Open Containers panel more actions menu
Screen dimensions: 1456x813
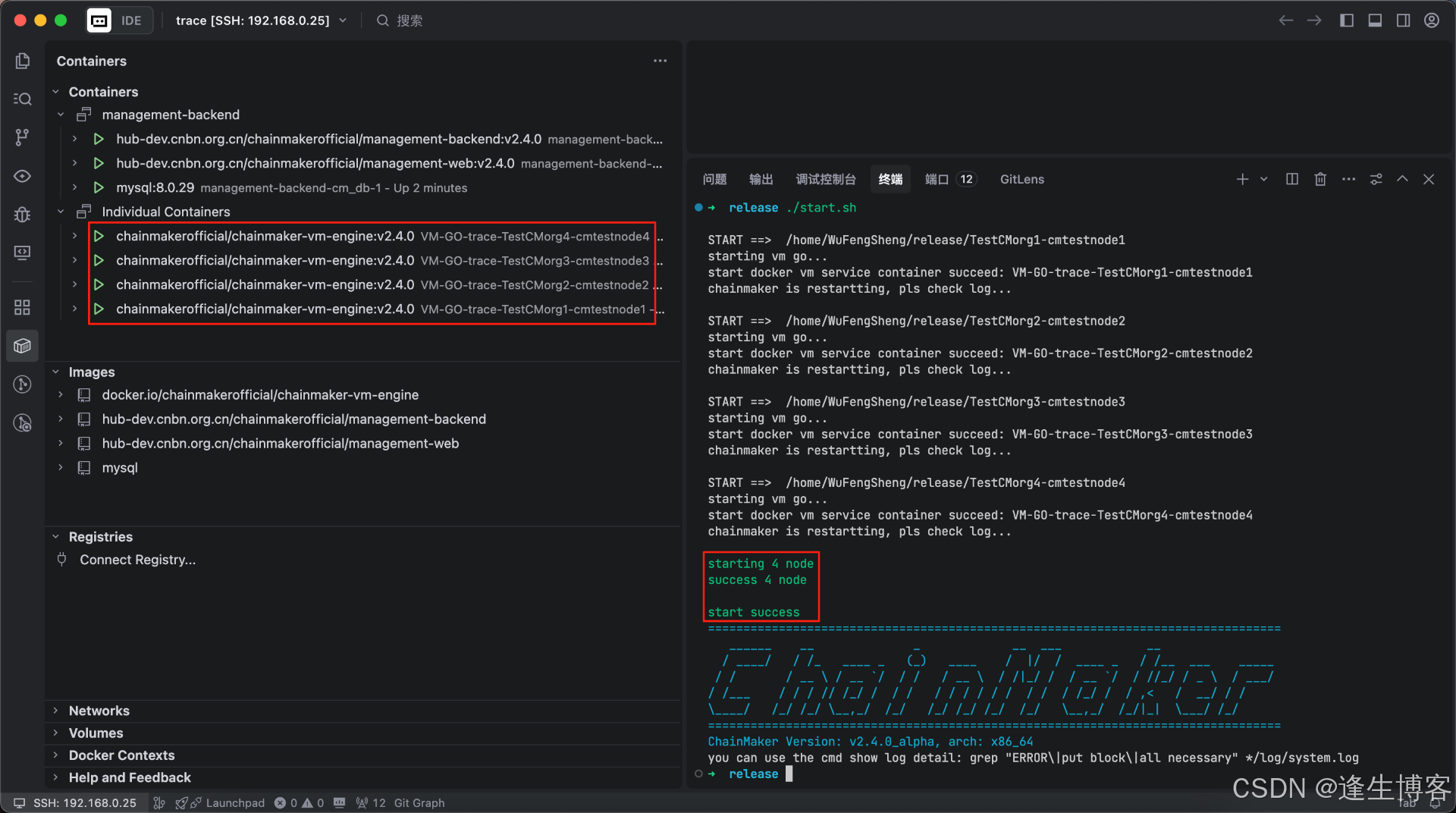point(661,61)
